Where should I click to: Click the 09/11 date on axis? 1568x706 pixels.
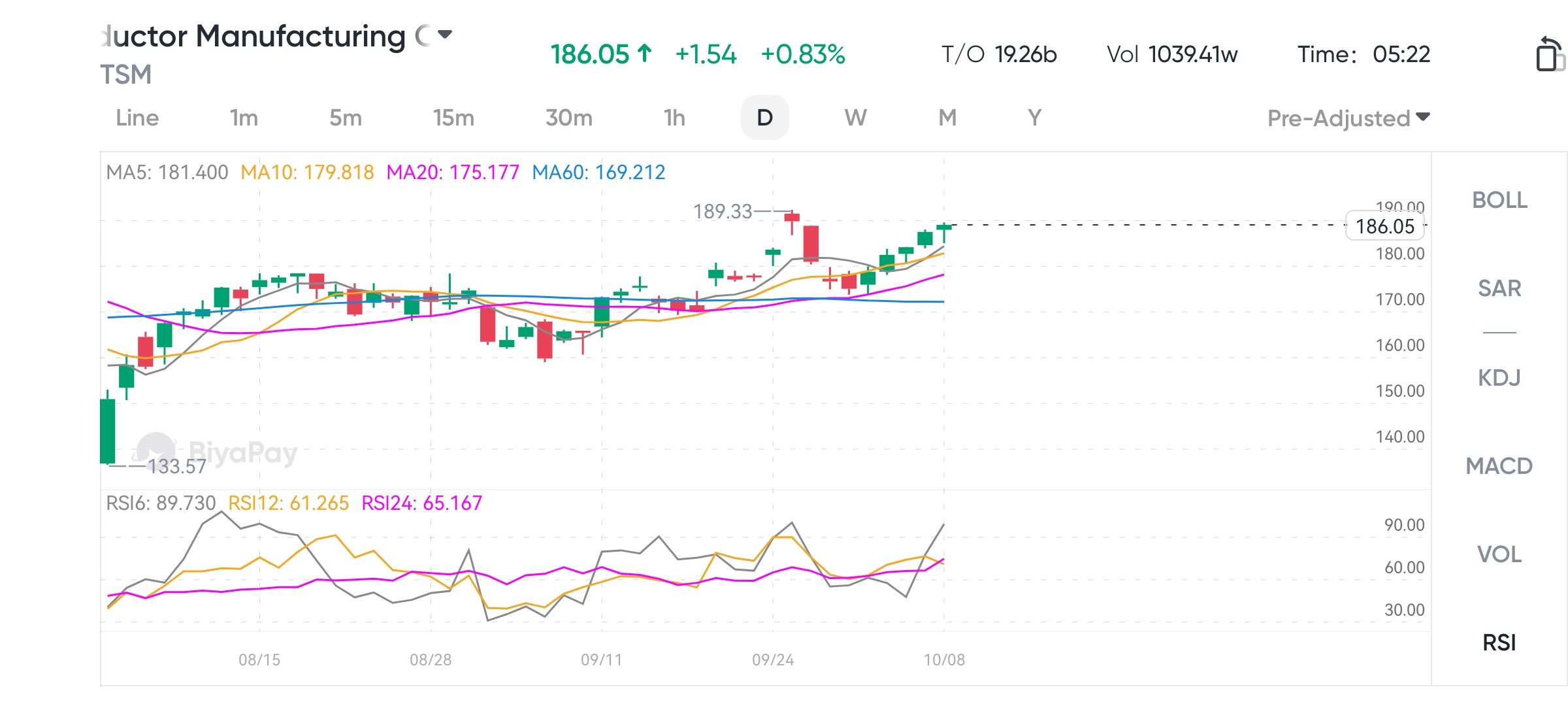pos(602,660)
